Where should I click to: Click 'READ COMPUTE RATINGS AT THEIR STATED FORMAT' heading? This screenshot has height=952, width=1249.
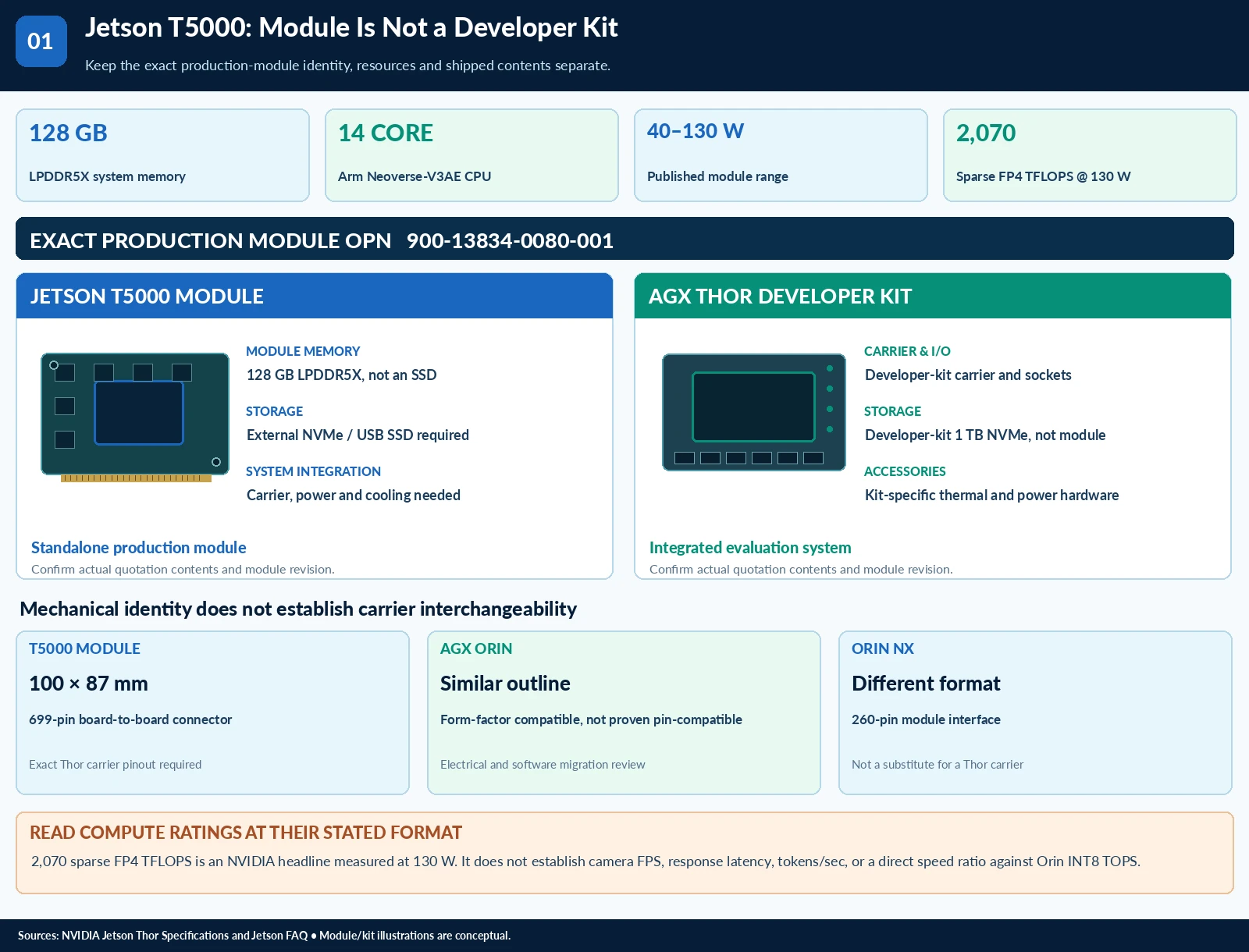246,832
